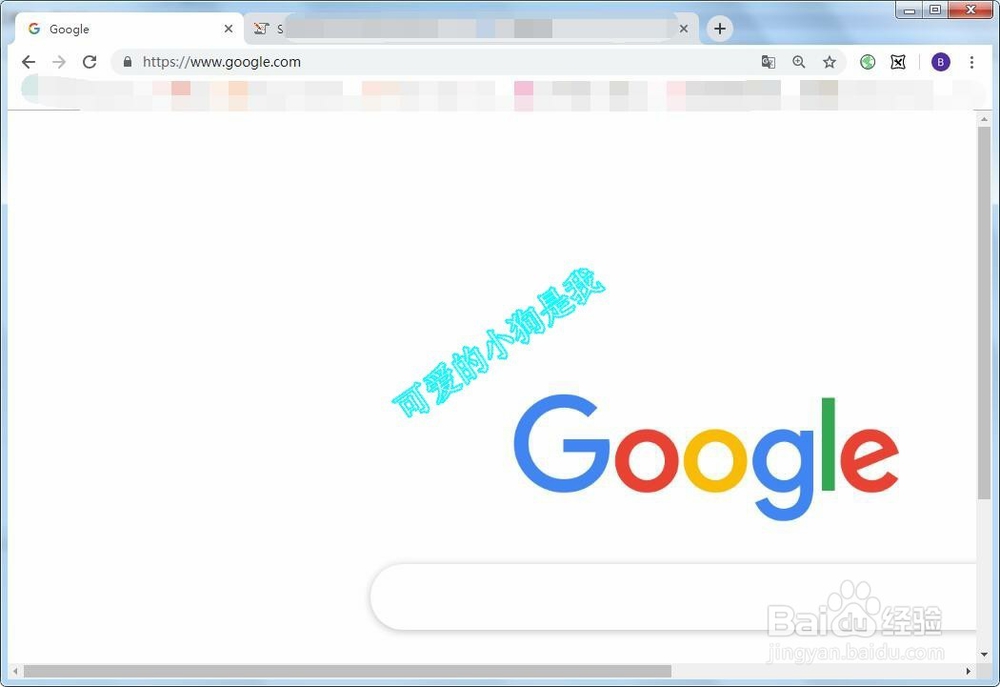Click horizontal scrollbar left arrow
Screen dimensions: 1000x687
(15, 671)
